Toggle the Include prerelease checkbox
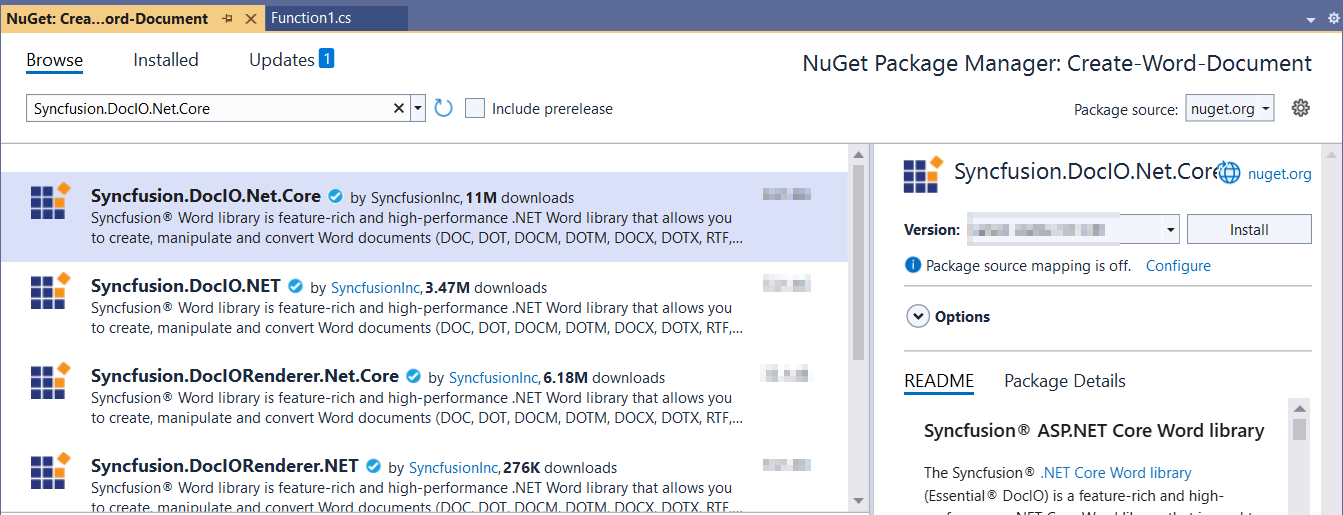 coord(475,108)
